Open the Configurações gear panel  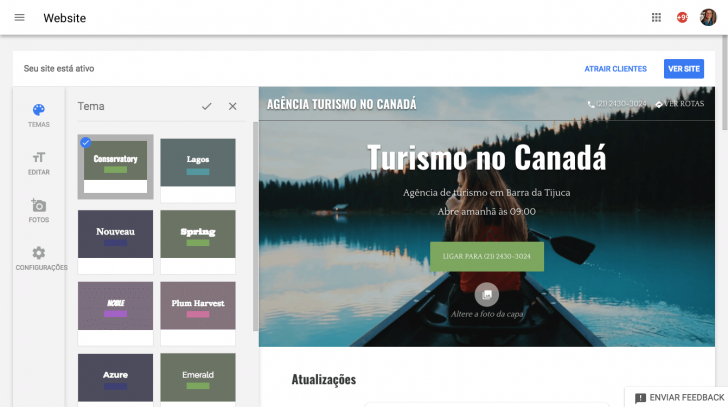(40, 258)
